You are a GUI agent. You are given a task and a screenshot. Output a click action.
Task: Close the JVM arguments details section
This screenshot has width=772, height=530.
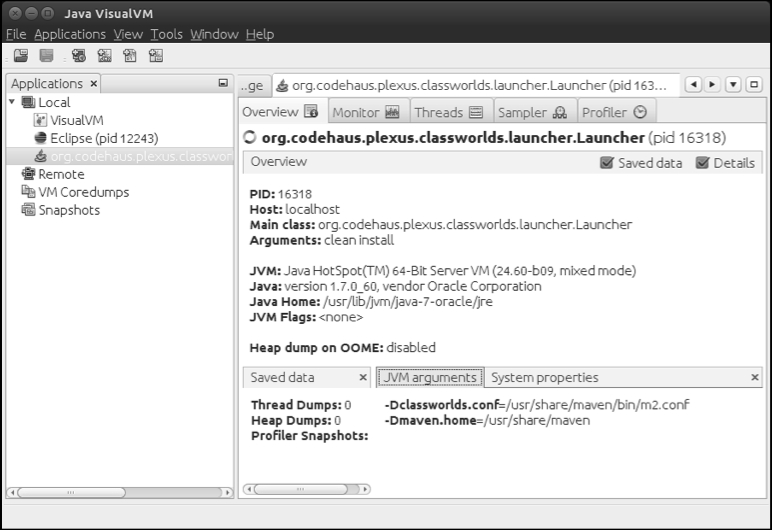[x=754, y=377]
